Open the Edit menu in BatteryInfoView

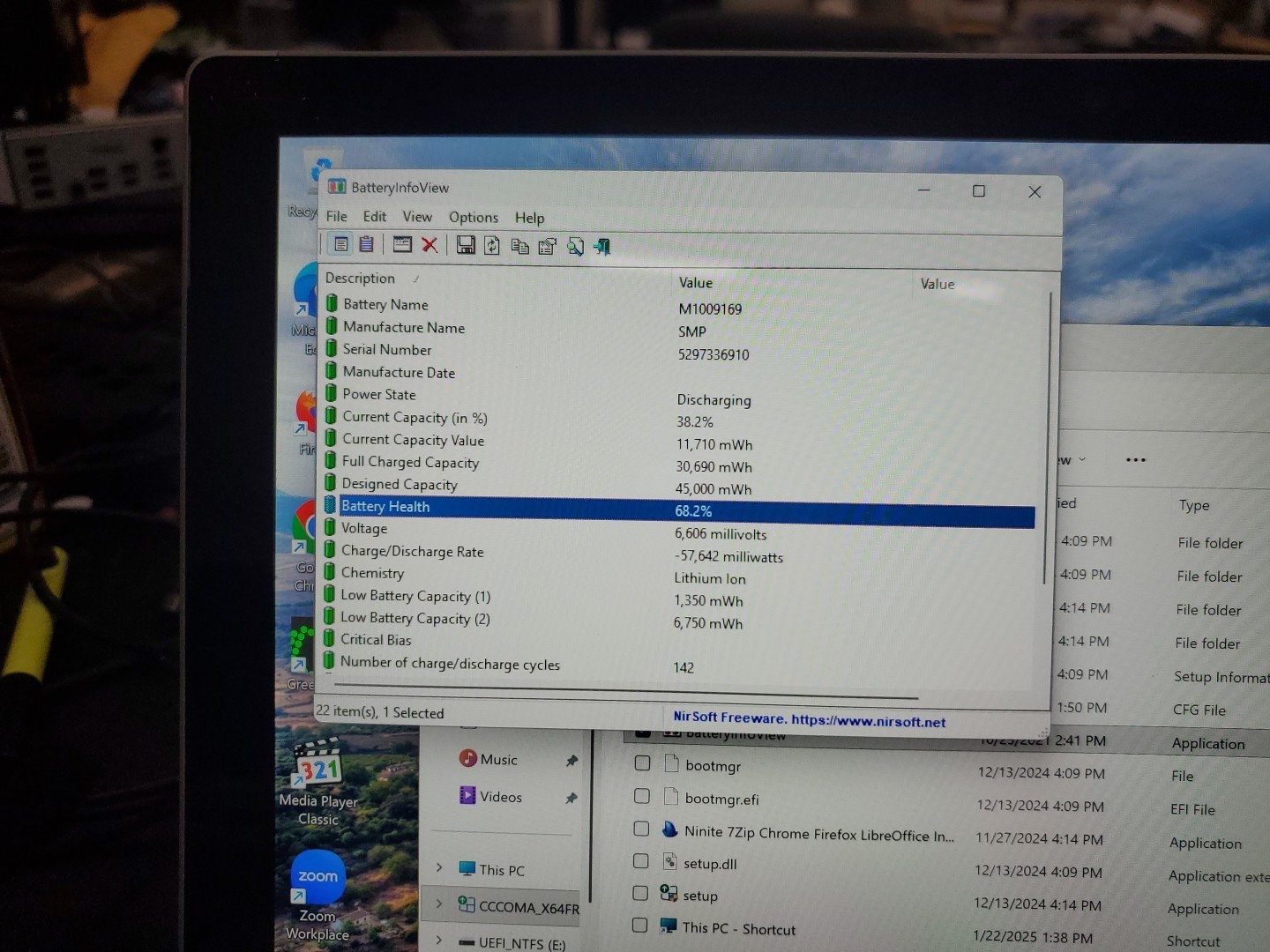375,216
